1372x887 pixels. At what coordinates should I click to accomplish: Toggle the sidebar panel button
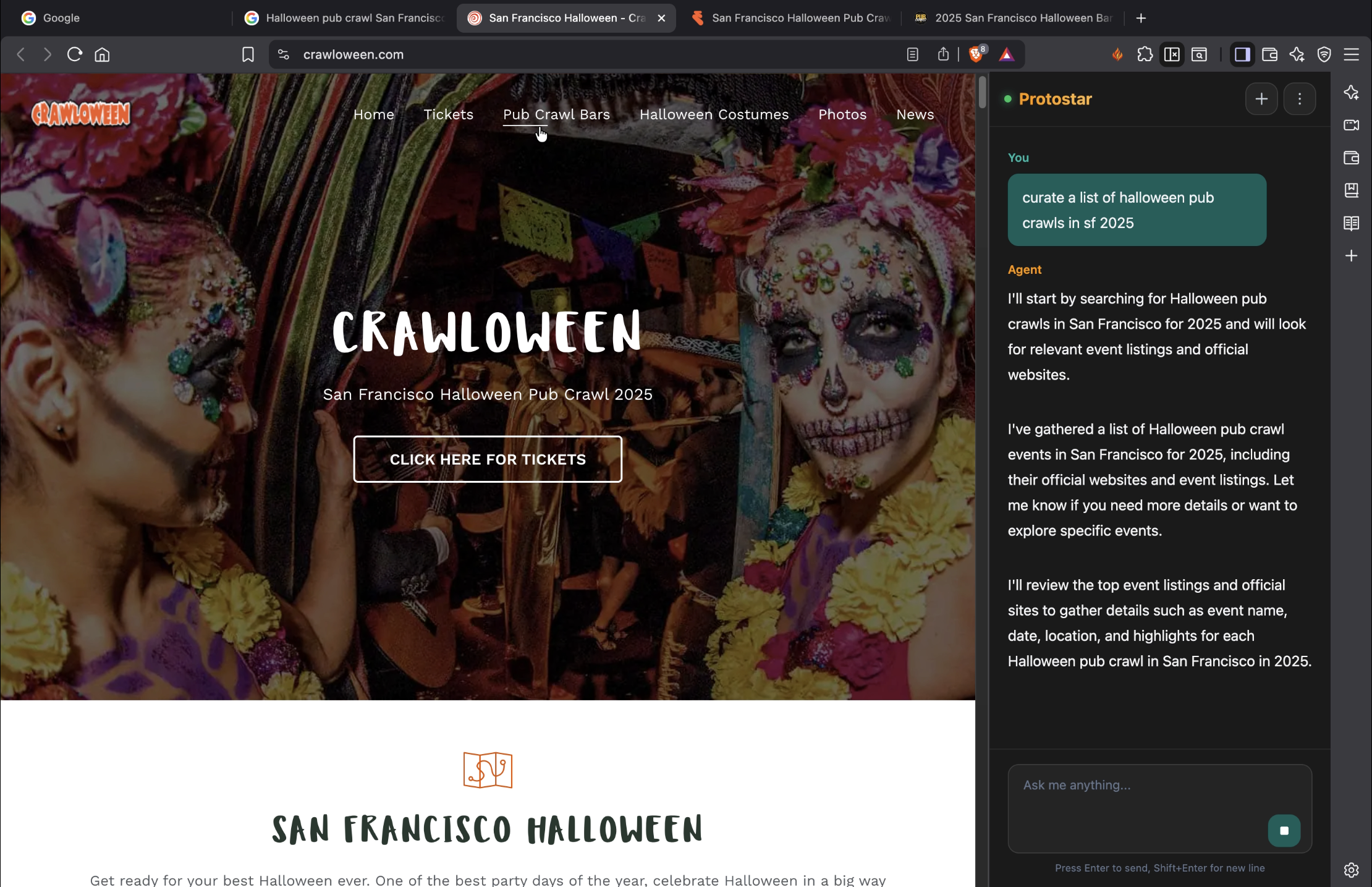(x=1242, y=55)
